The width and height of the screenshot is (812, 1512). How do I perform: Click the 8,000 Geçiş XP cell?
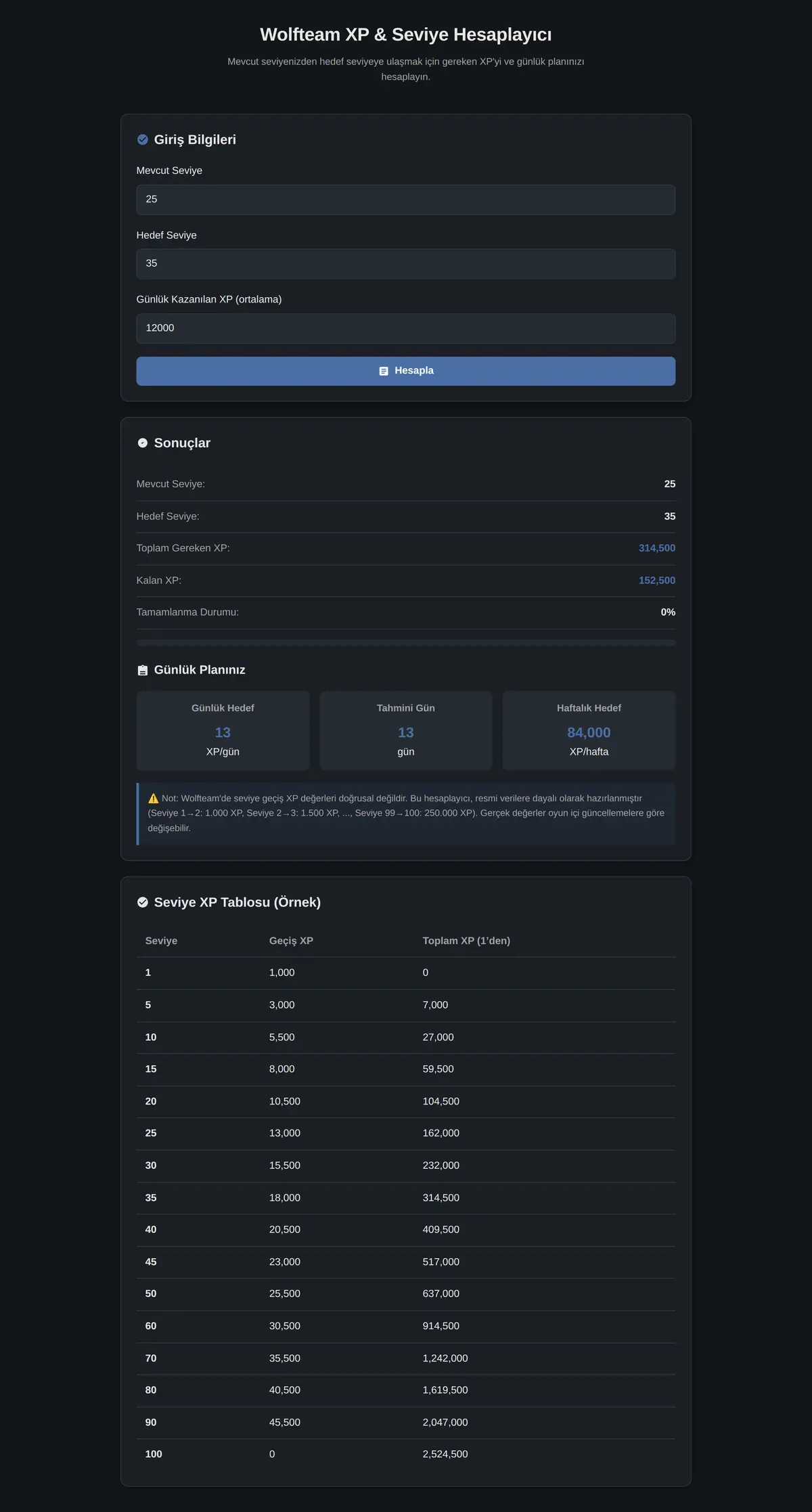[282, 1069]
